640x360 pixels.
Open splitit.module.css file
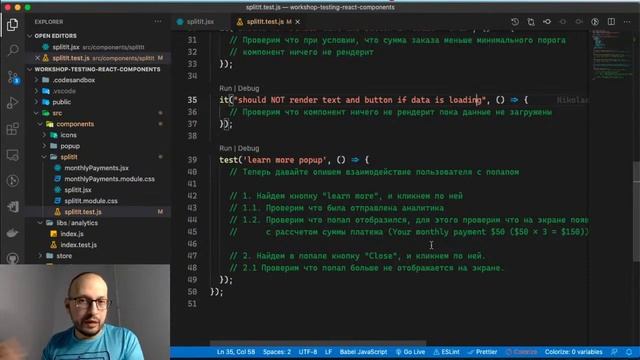pos(91,201)
